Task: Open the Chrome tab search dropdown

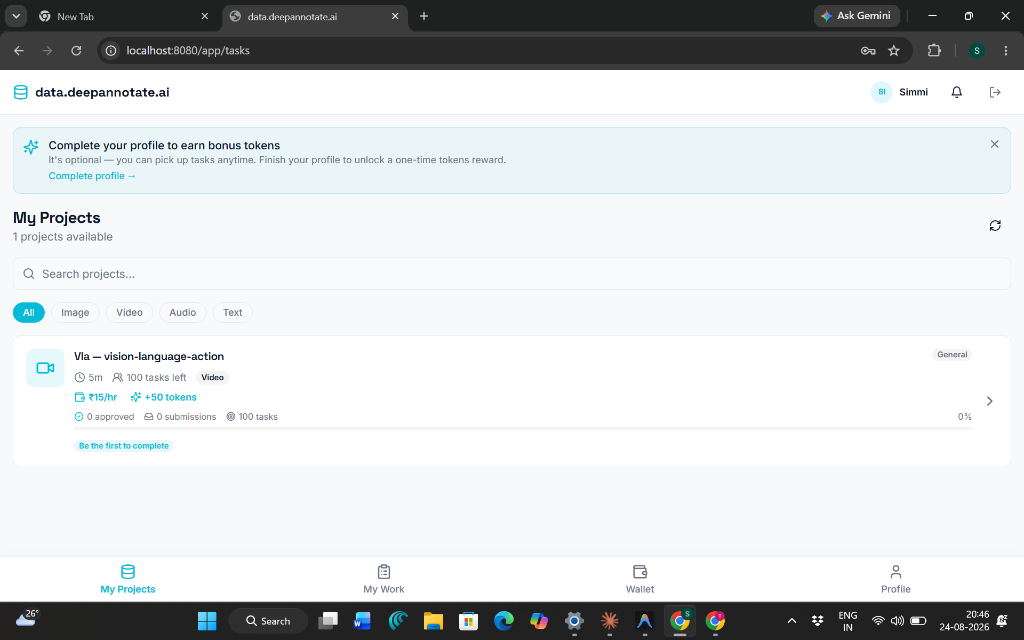Action: (x=16, y=16)
